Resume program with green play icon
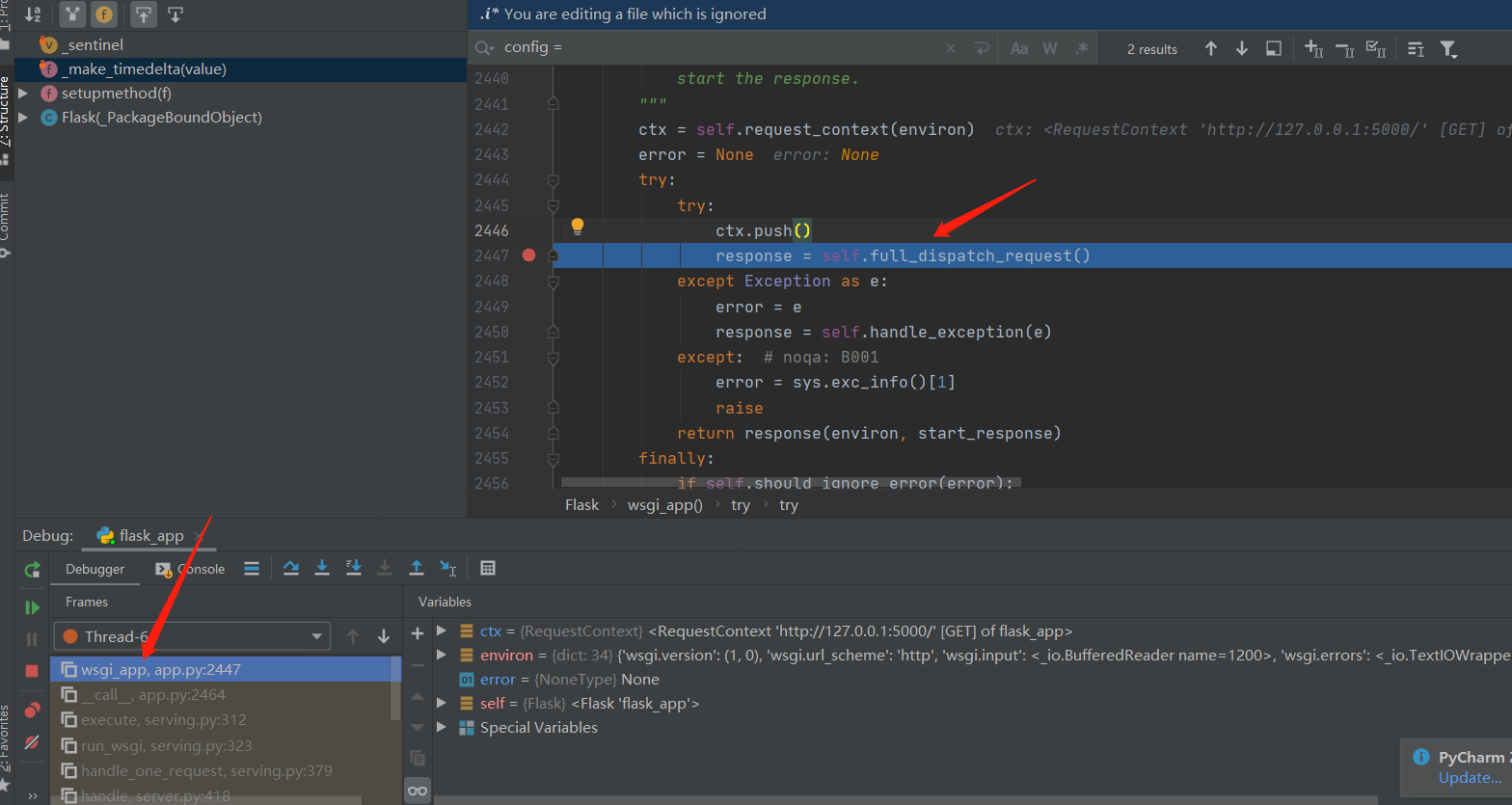 point(32,607)
